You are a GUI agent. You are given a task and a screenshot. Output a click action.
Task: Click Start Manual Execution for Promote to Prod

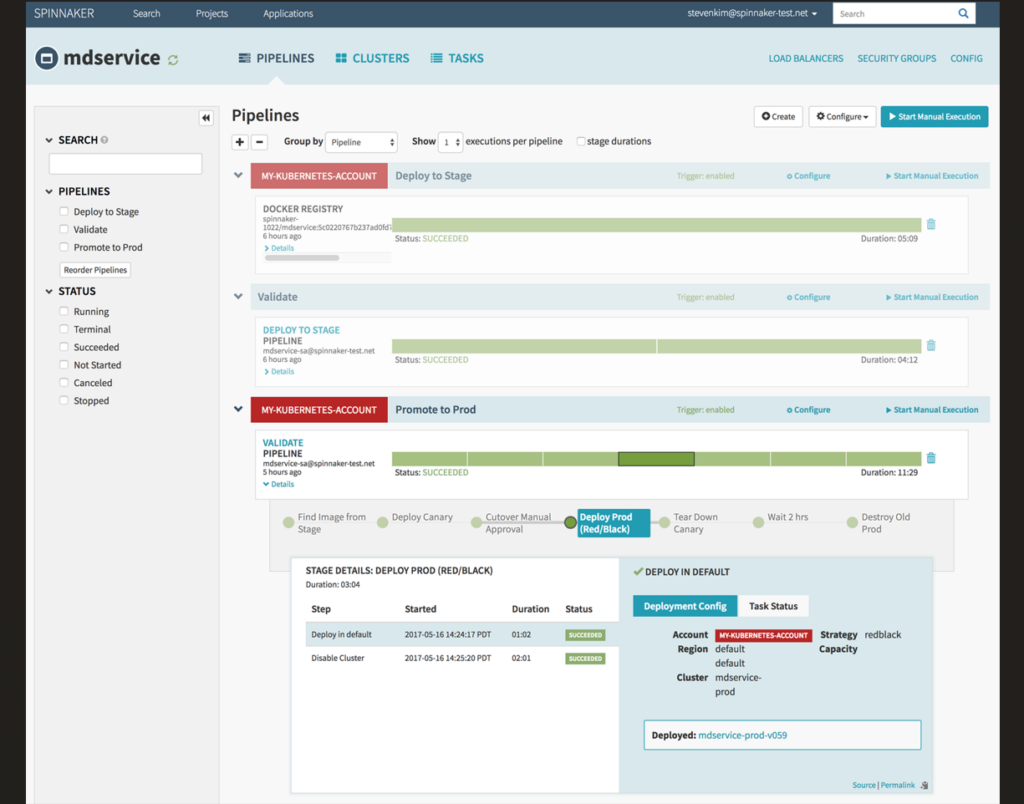[x=932, y=410]
